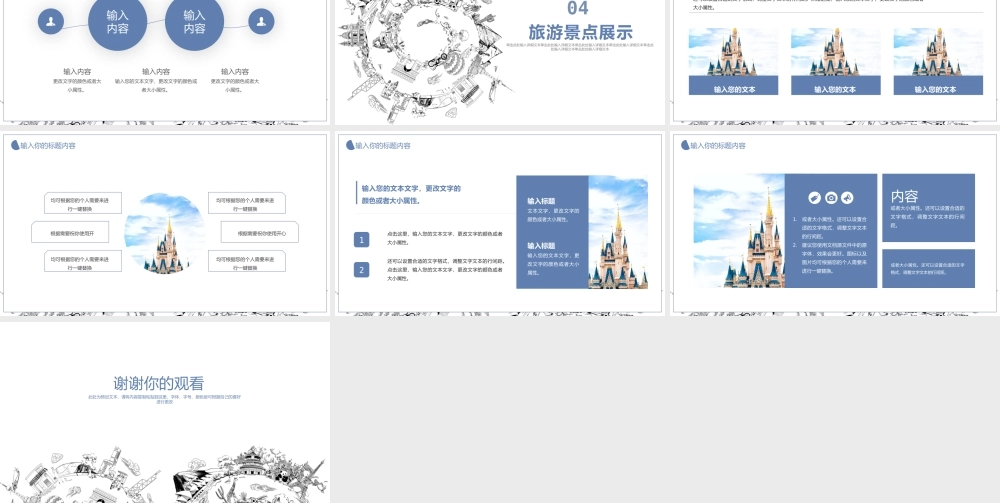Select the 谢谢你的观看 closing title
This screenshot has width=1000, height=503.
tap(159, 383)
